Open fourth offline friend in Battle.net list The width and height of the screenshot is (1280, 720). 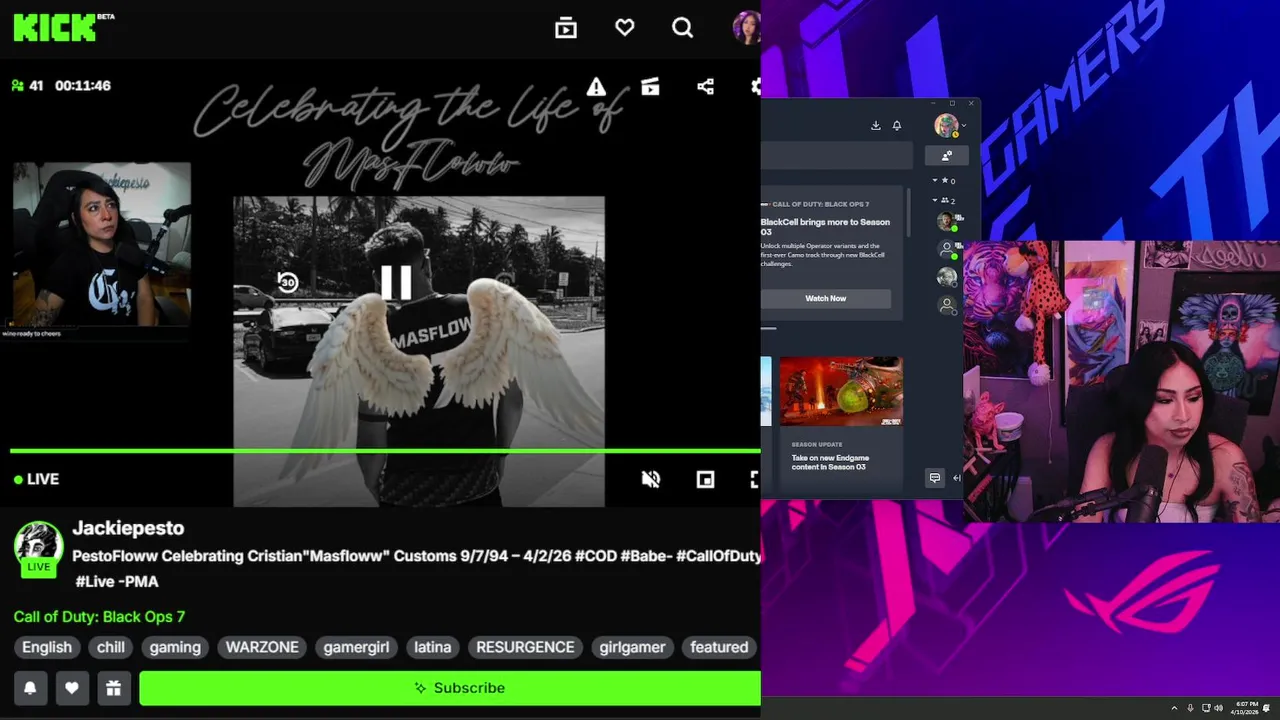[946, 306]
